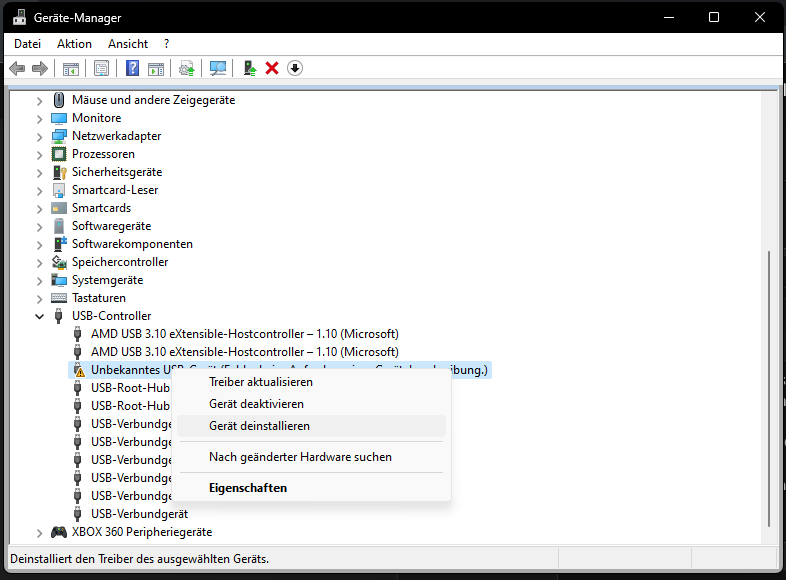Viewport: 786px width, 580px height.
Task: Click scan for hardware changes monitor icon
Action: pos(218,69)
